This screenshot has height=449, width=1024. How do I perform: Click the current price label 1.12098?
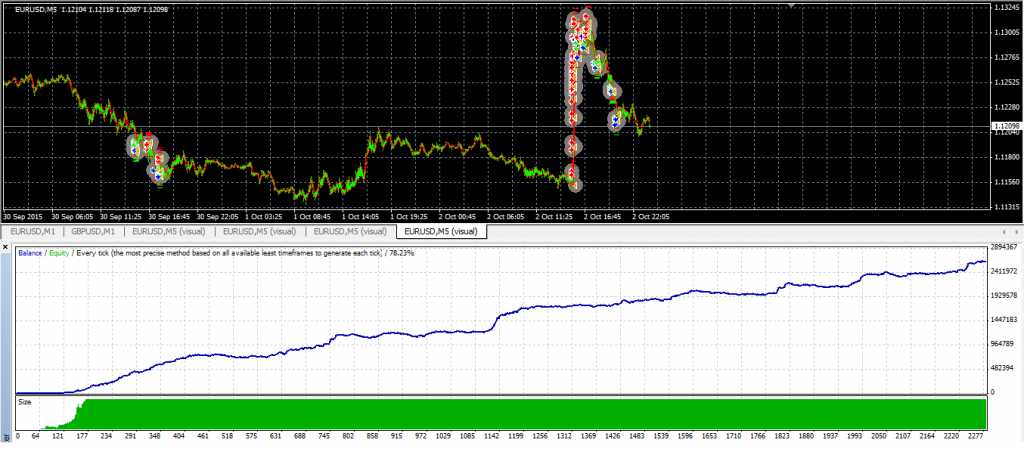point(1005,125)
